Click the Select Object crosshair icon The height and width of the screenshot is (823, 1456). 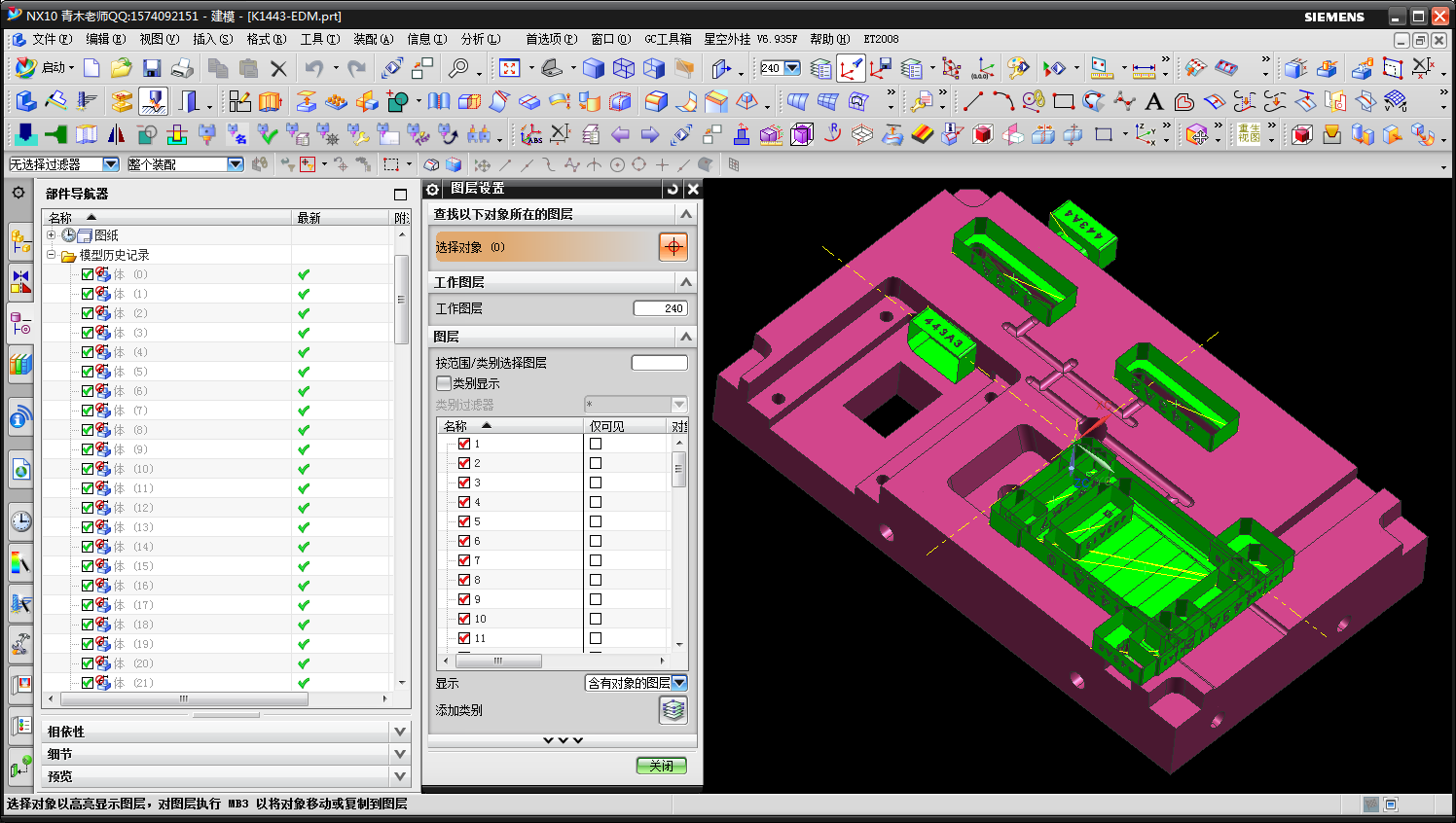pyautogui.click(x=673, y=247)
